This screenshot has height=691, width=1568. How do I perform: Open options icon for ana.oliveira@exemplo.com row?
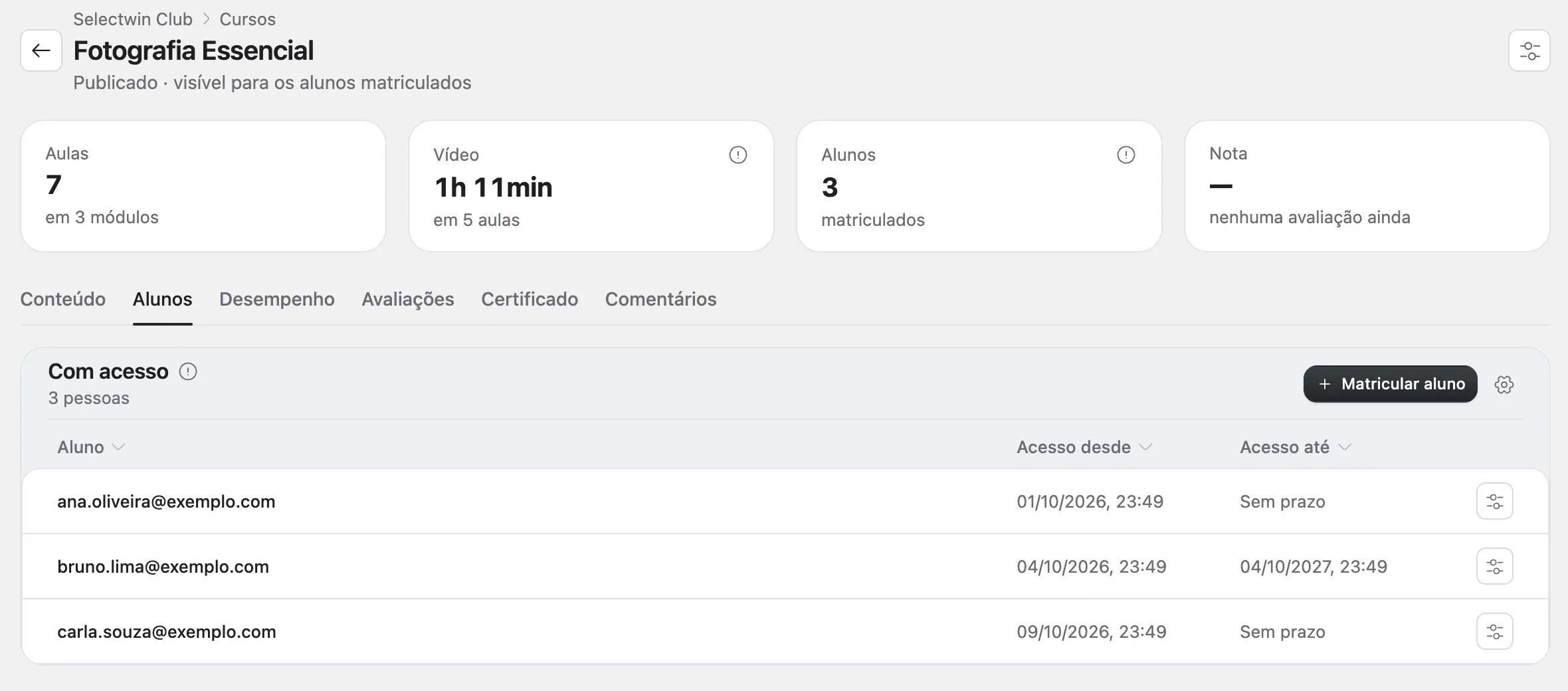[x=1494, y=501]
